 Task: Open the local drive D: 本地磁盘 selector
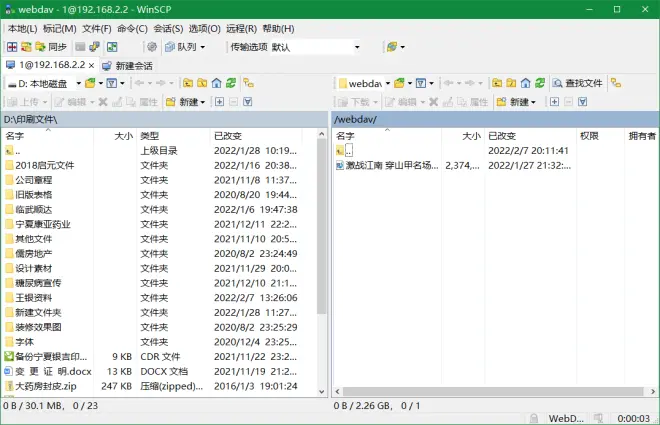(x=44, y=83)
